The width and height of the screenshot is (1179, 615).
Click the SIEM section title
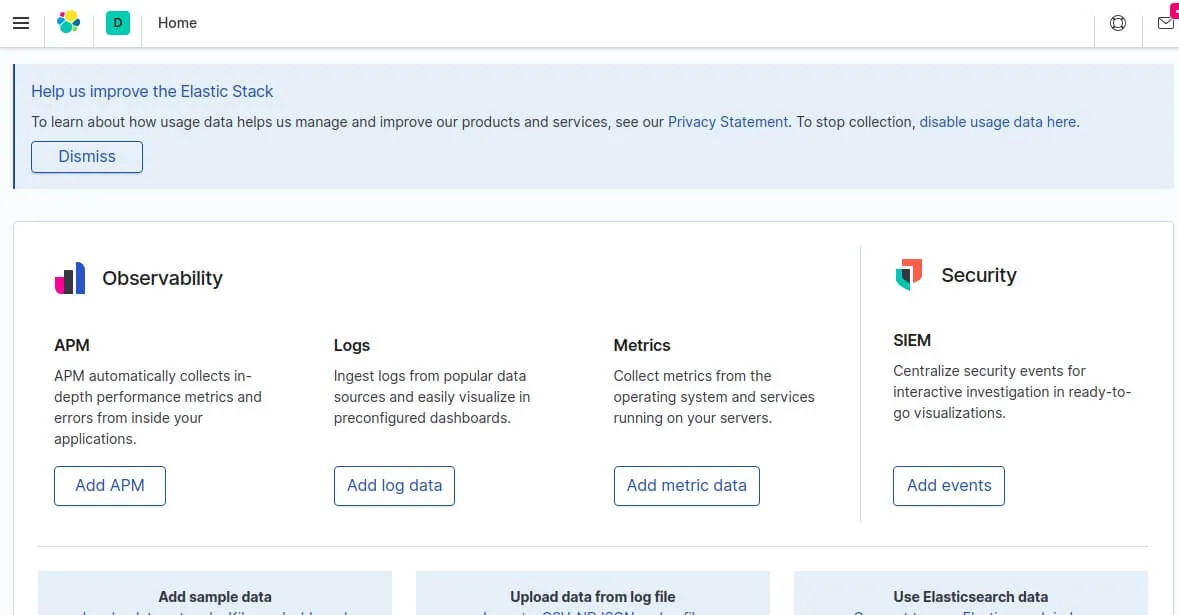point(911,341)
